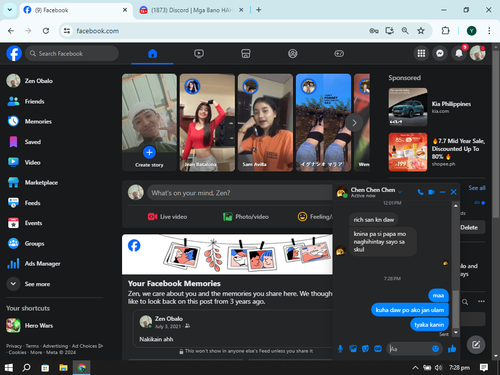Open Feeds in the left sidebar
Image resolution: width=500 pixels, height=375 pixels.
(x=55, y=203)
